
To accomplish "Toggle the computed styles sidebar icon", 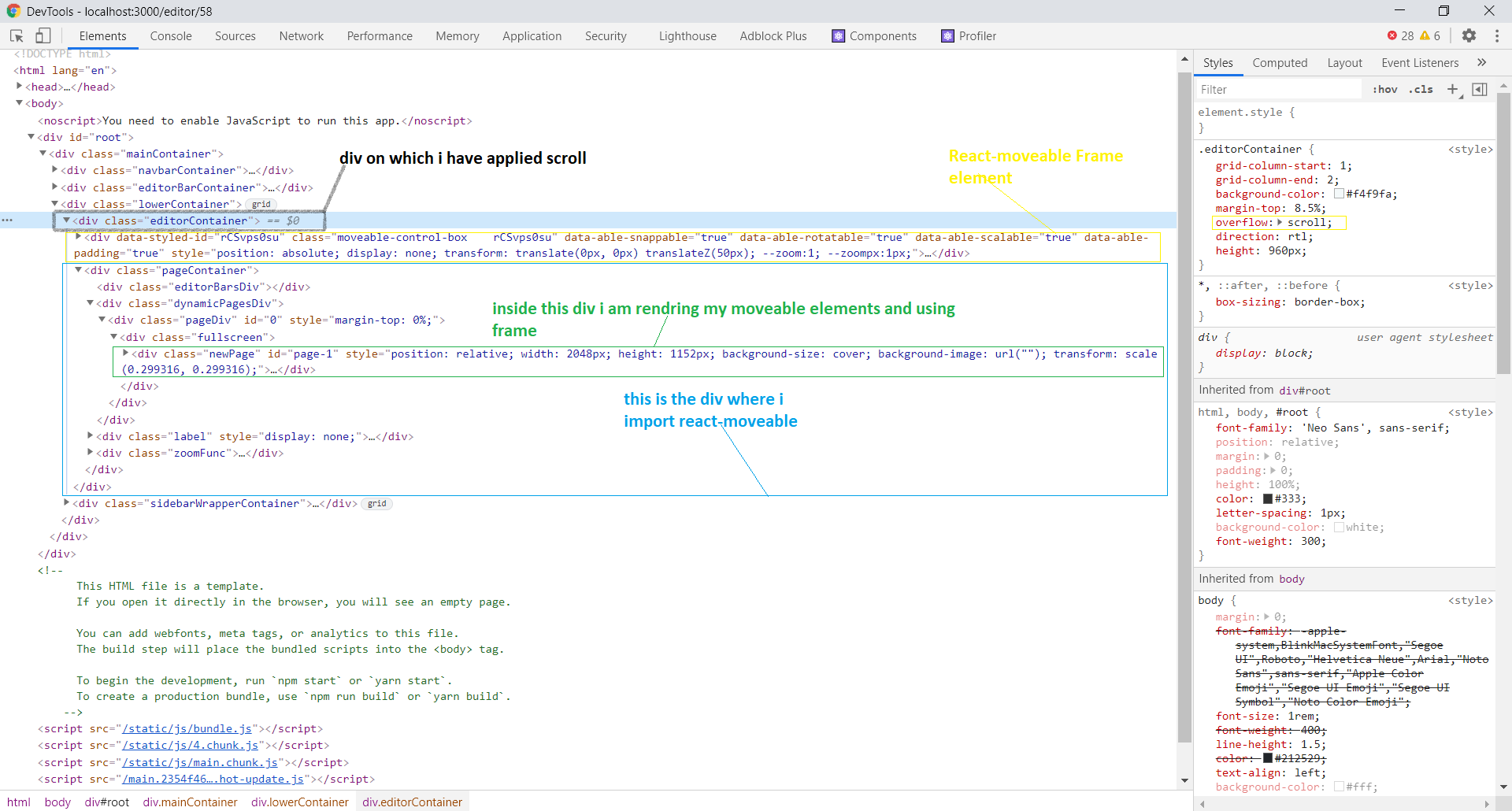I will coord(1480,89).
